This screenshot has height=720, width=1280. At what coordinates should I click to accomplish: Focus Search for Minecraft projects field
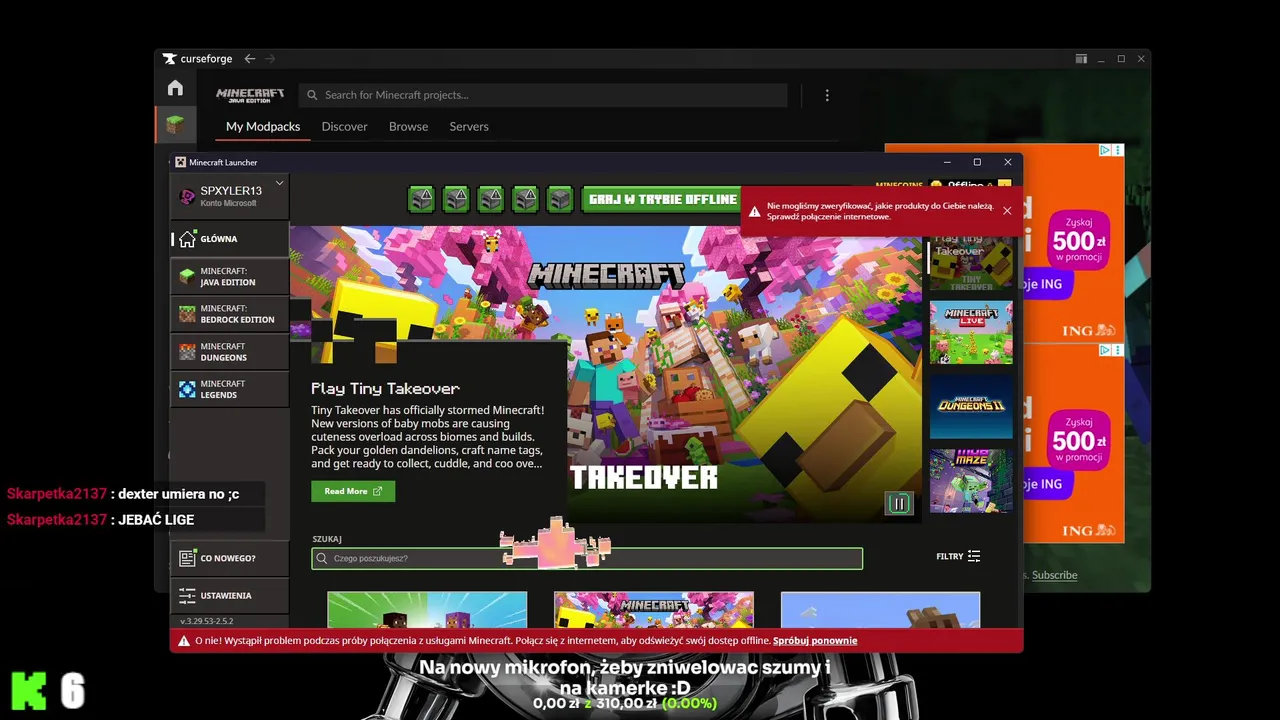pos(543,95)
